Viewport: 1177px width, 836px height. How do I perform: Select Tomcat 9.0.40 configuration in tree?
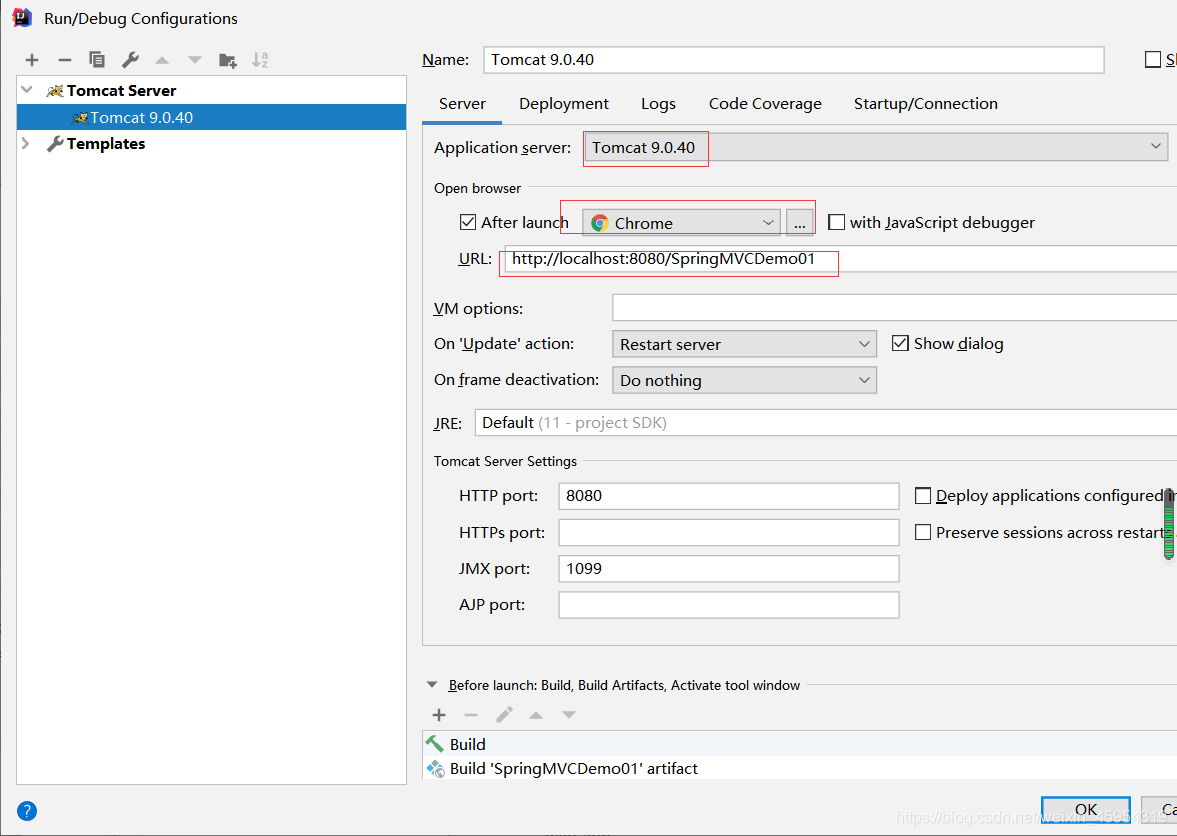212,117
